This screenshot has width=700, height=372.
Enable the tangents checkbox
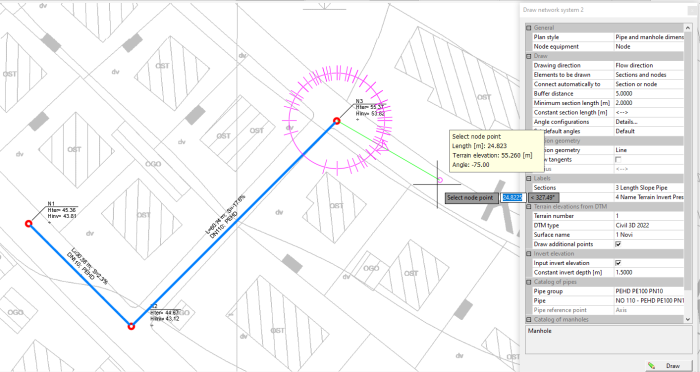(x=618, y=159)
